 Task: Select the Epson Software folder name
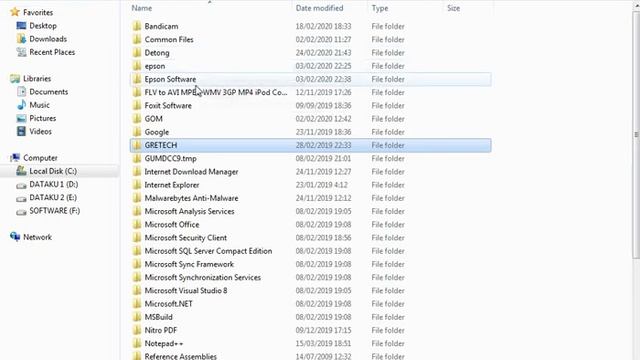click(x=170, y=79)
